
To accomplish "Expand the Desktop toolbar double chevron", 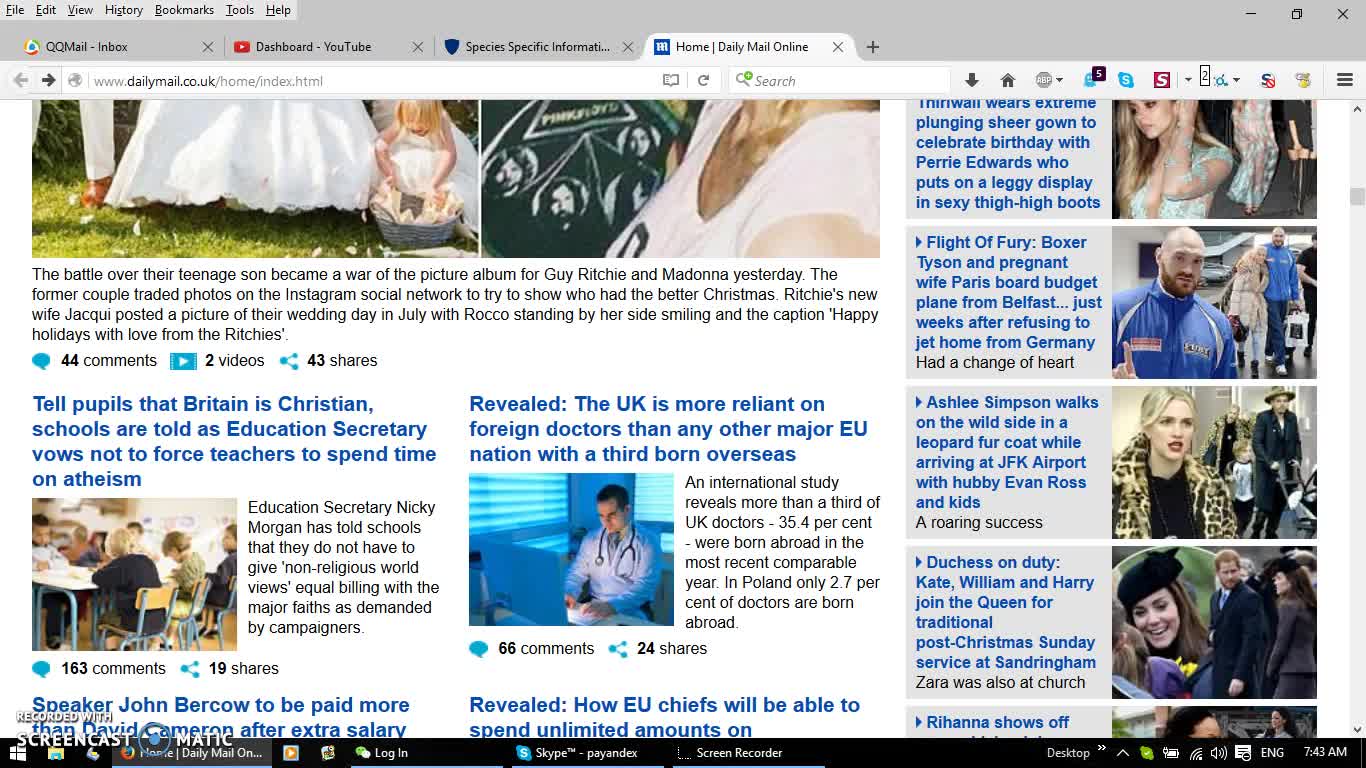I will tap(1102, 749).
